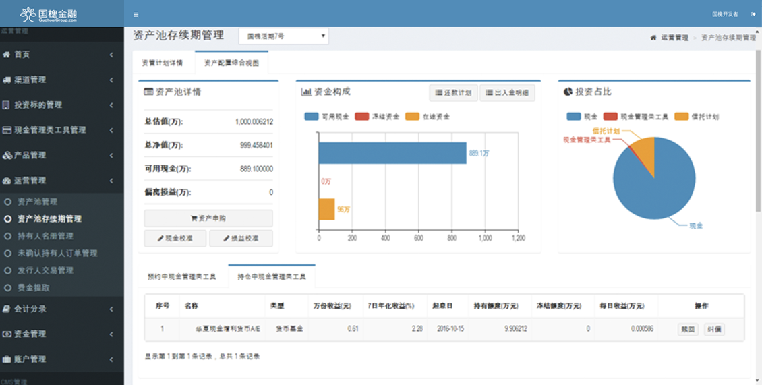Switch to the 资管计划详情 tab
Screen dimensions: 762x385
[x=162, y=63]
